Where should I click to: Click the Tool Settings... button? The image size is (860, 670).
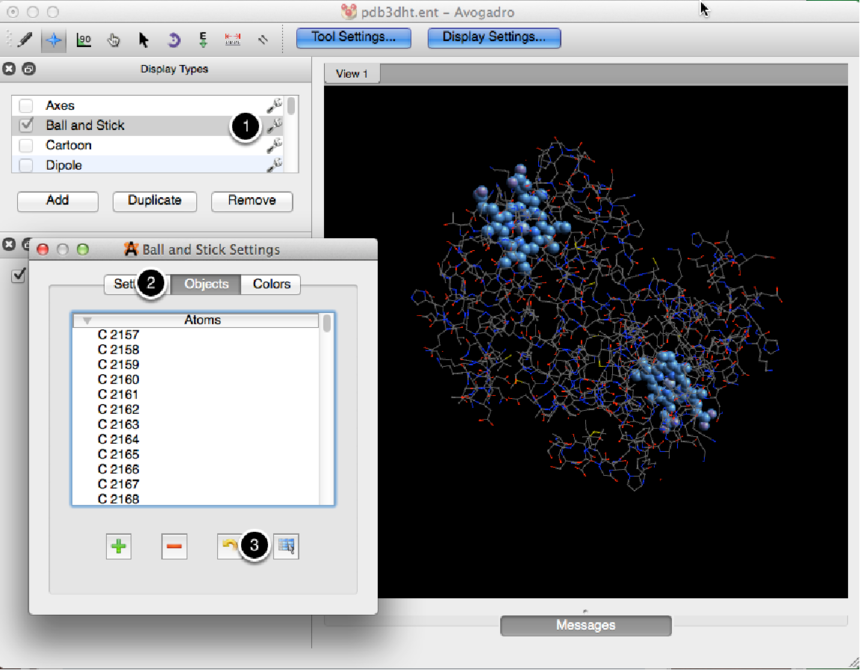point(354,37)
